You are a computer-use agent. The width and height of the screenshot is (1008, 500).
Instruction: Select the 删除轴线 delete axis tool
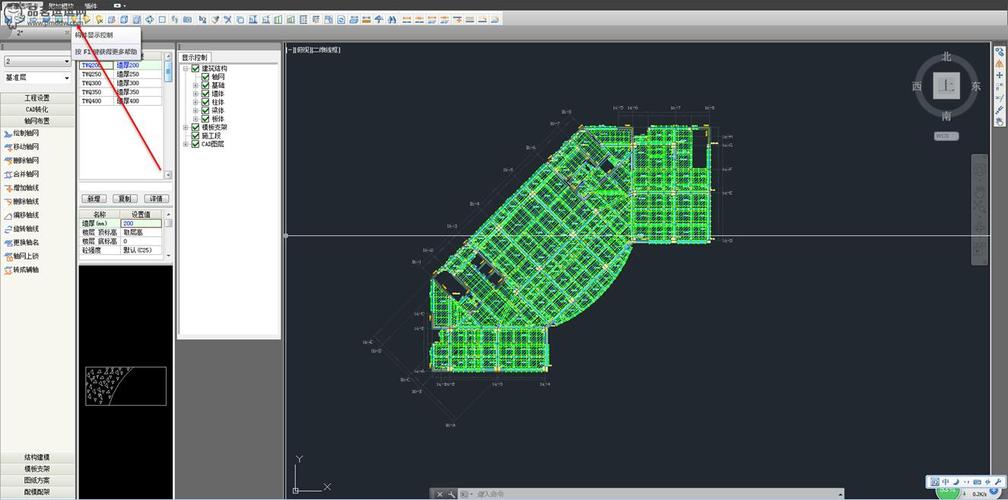pos(22,201)
